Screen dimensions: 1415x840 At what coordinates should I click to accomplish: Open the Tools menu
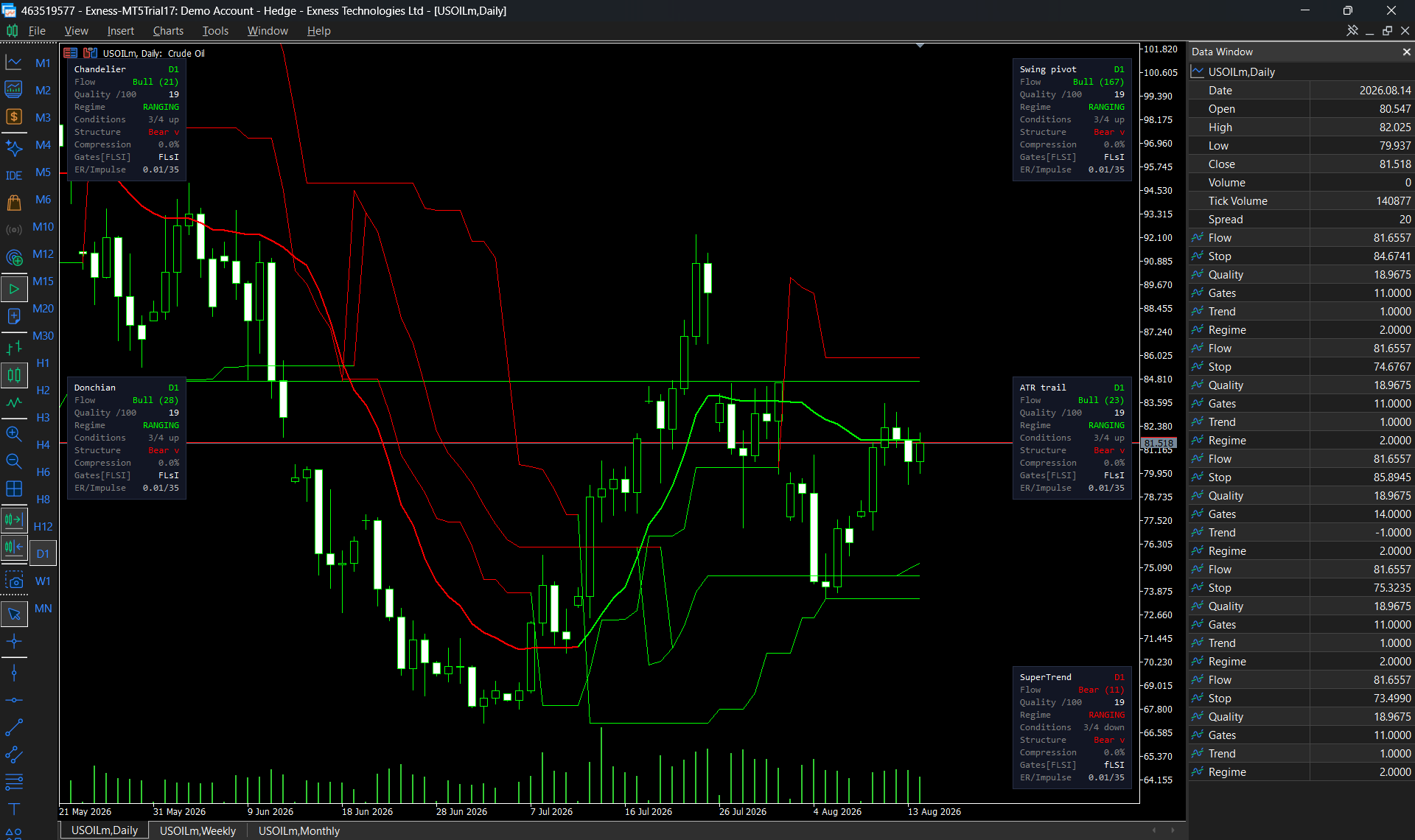tap(215, 31)
